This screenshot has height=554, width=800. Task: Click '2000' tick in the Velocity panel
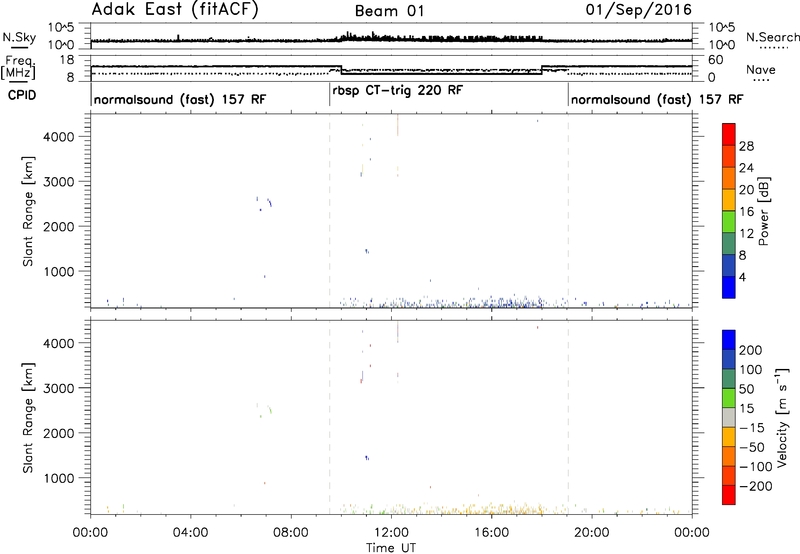59,433
